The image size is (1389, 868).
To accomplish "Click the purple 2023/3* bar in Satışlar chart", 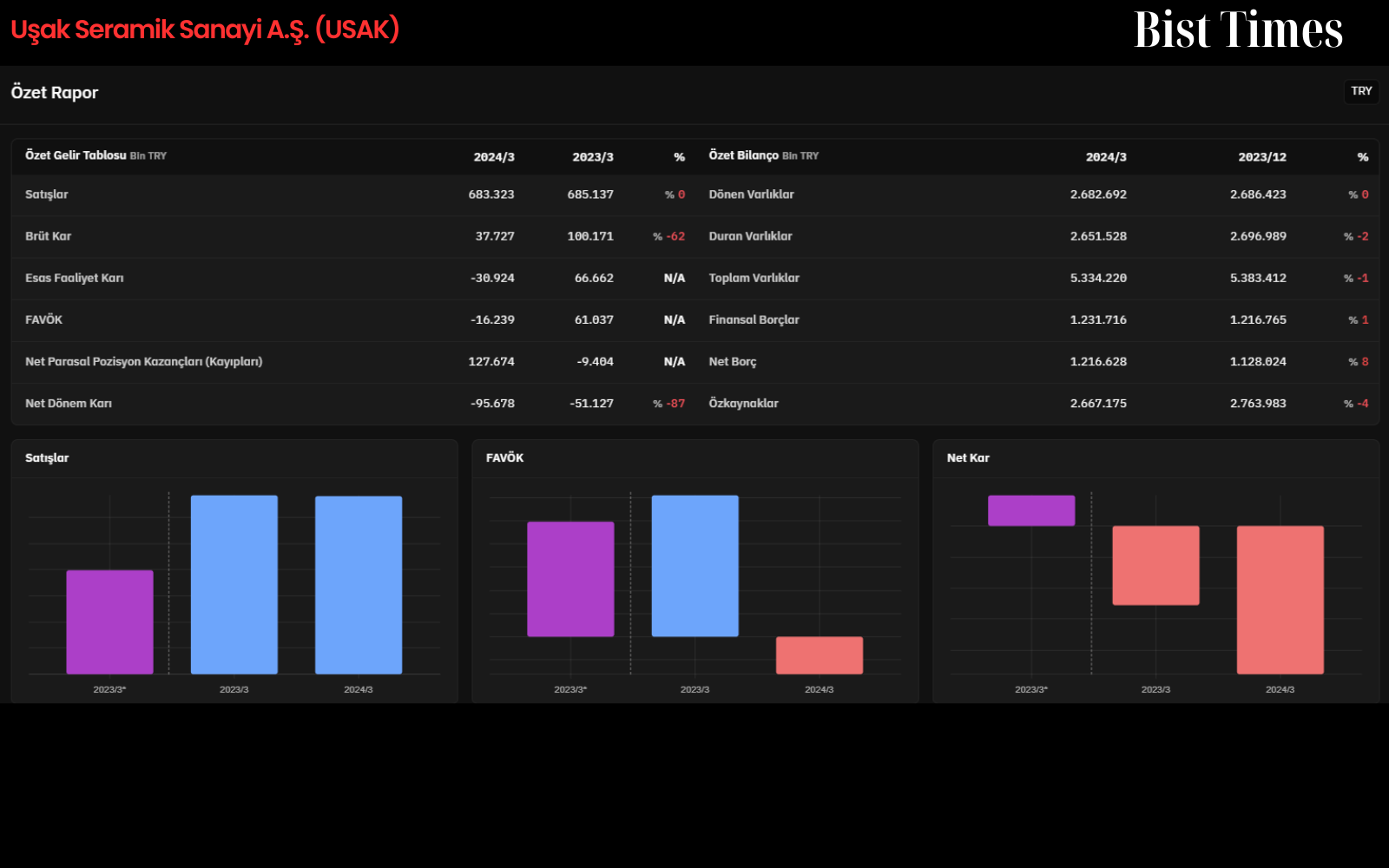I will pos(110,622).
